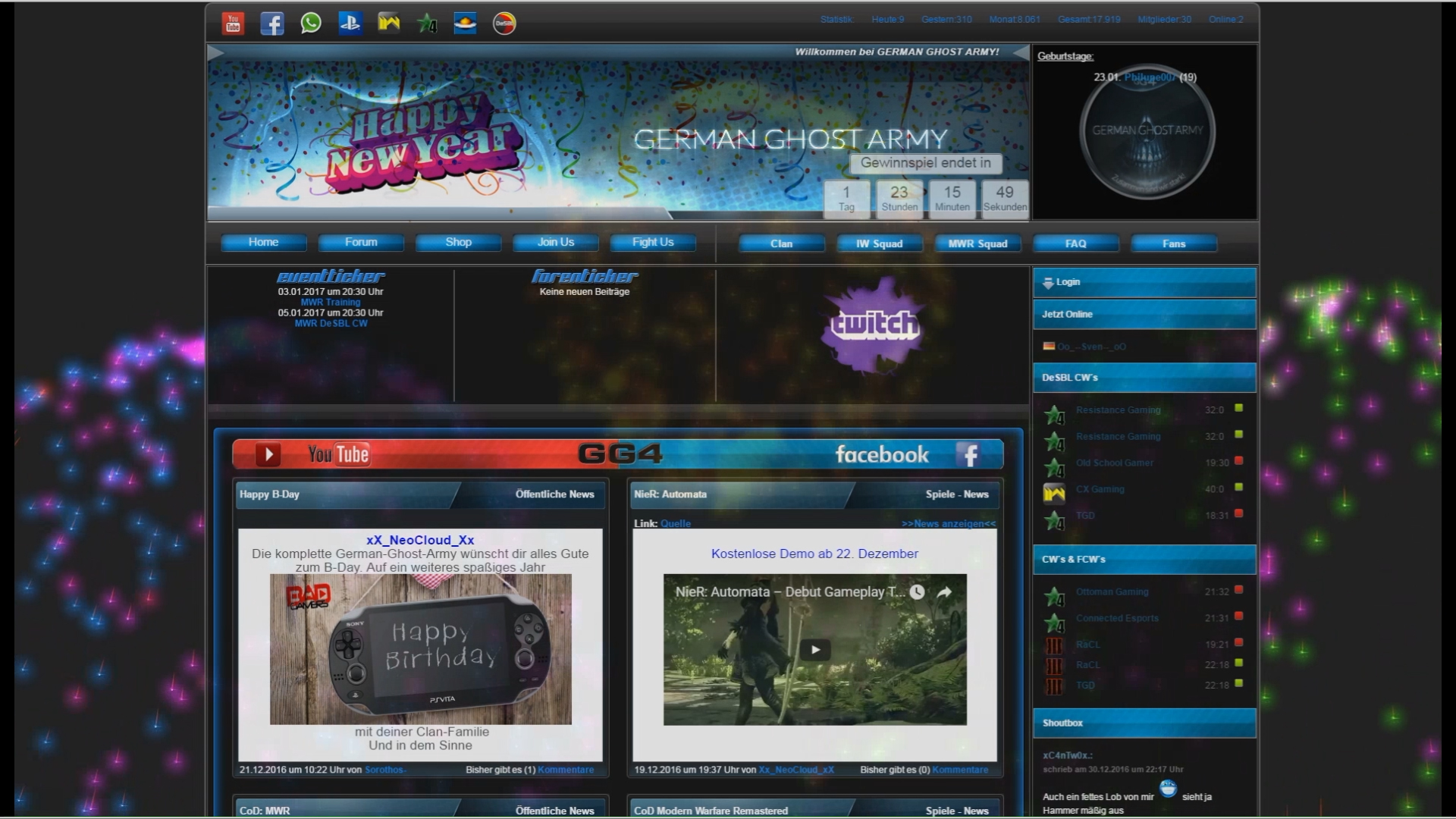The height and width of the screenshot is (819, 1456).
Task: Play the NieR: Automata gameplay video
Action: click(x=815, y=650)
